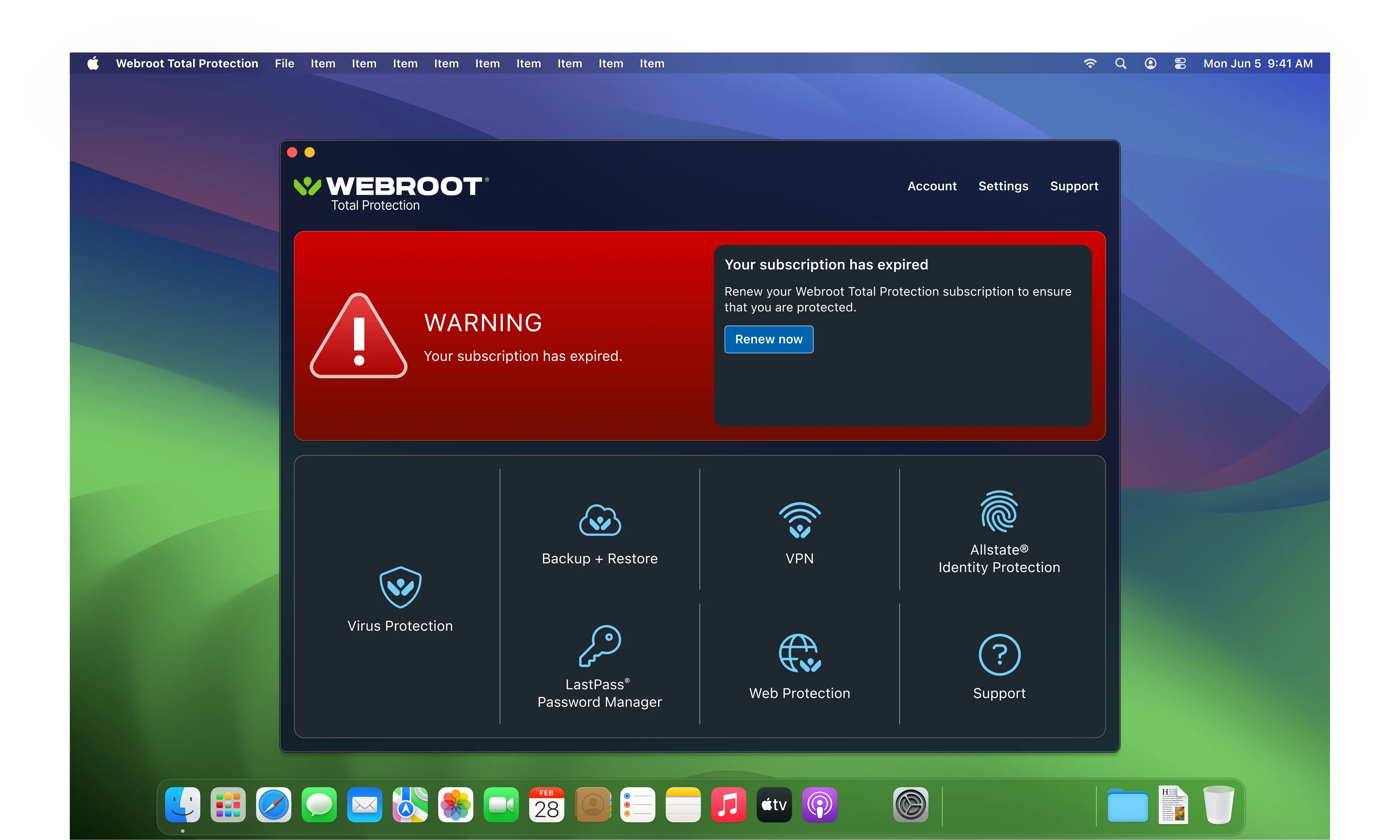
Task: Open Photos from the Dock
Action: (455, 804)
